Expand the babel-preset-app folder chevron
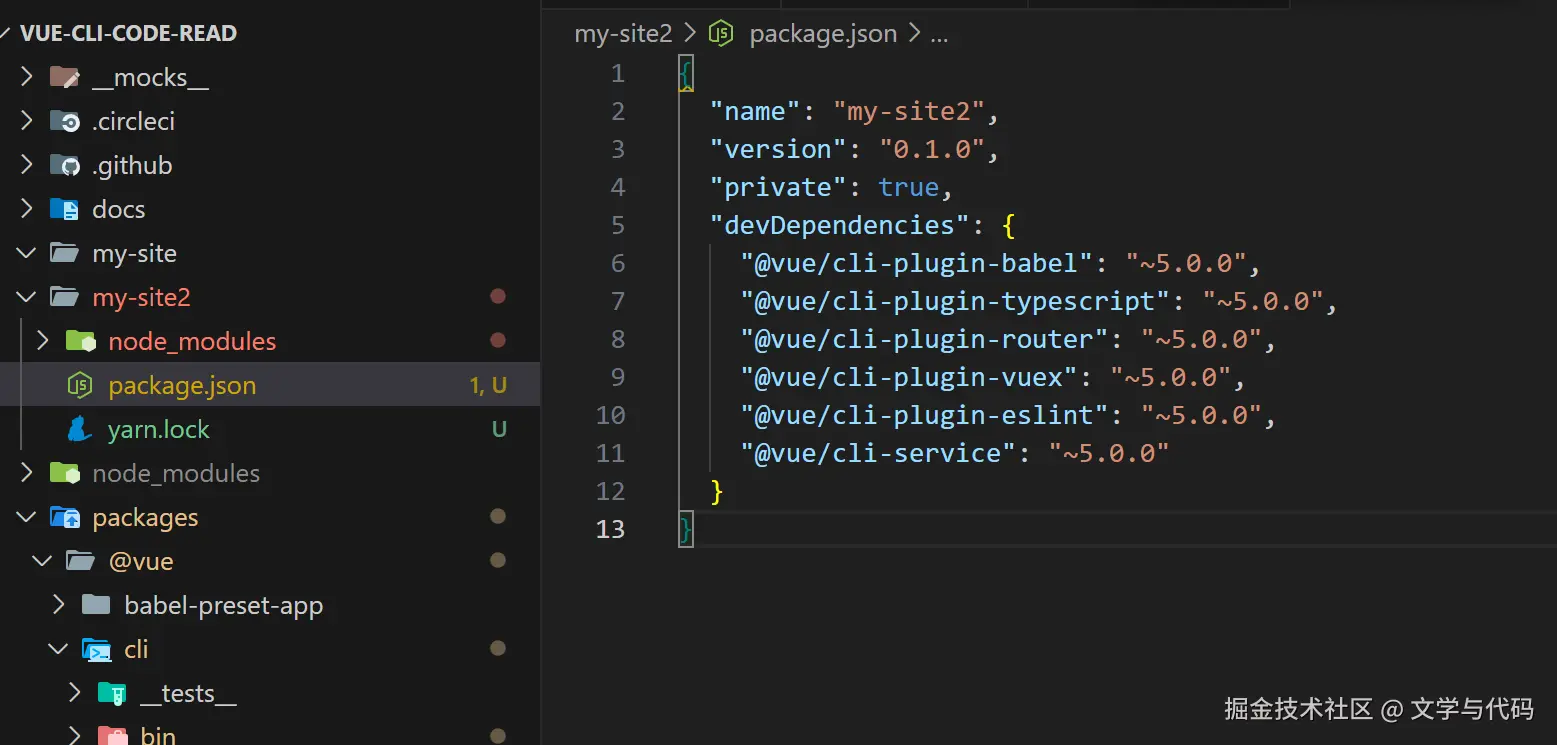1557x745 pixels. 59,605
